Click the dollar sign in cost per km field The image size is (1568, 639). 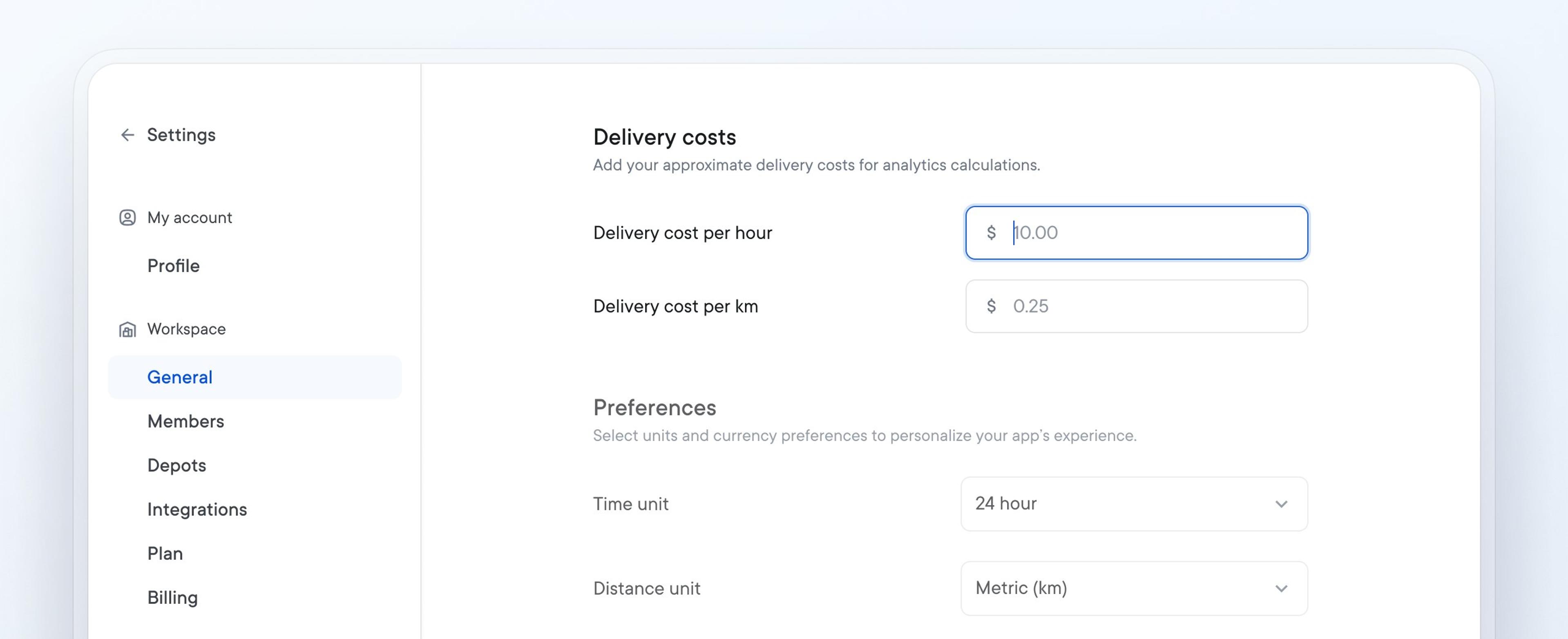991,306
